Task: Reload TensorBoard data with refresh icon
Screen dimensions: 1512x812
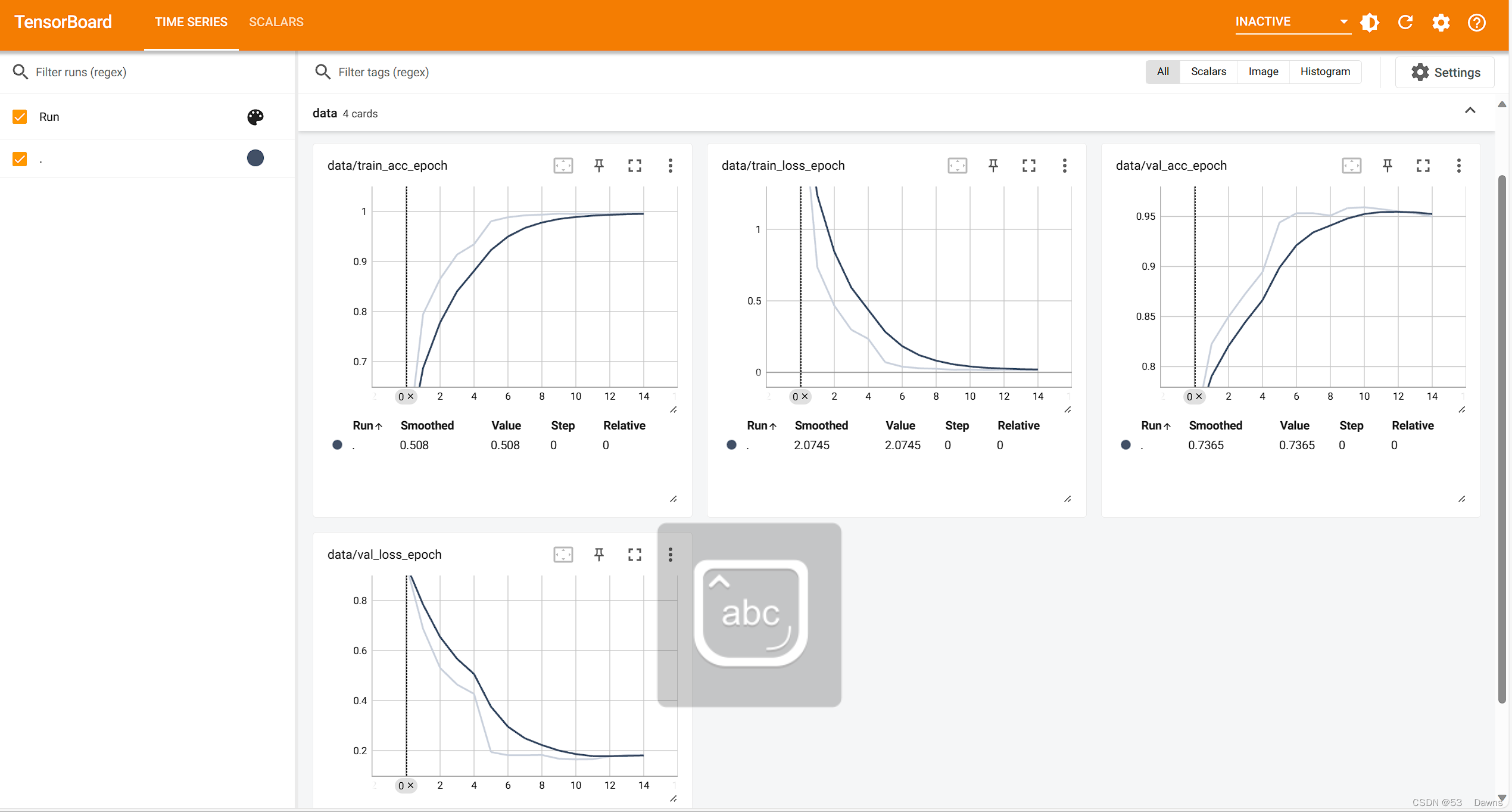Action: pyautogui.click(x=1405, y=23)
